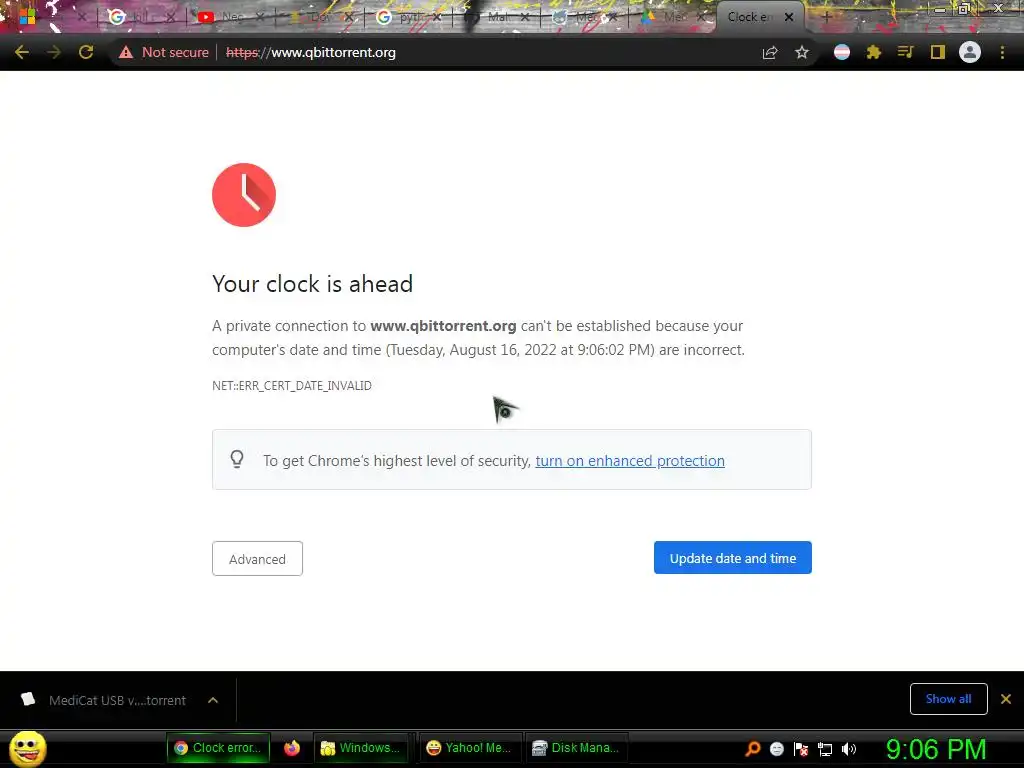Toggle the Chrome side panel

coord(938,52)
